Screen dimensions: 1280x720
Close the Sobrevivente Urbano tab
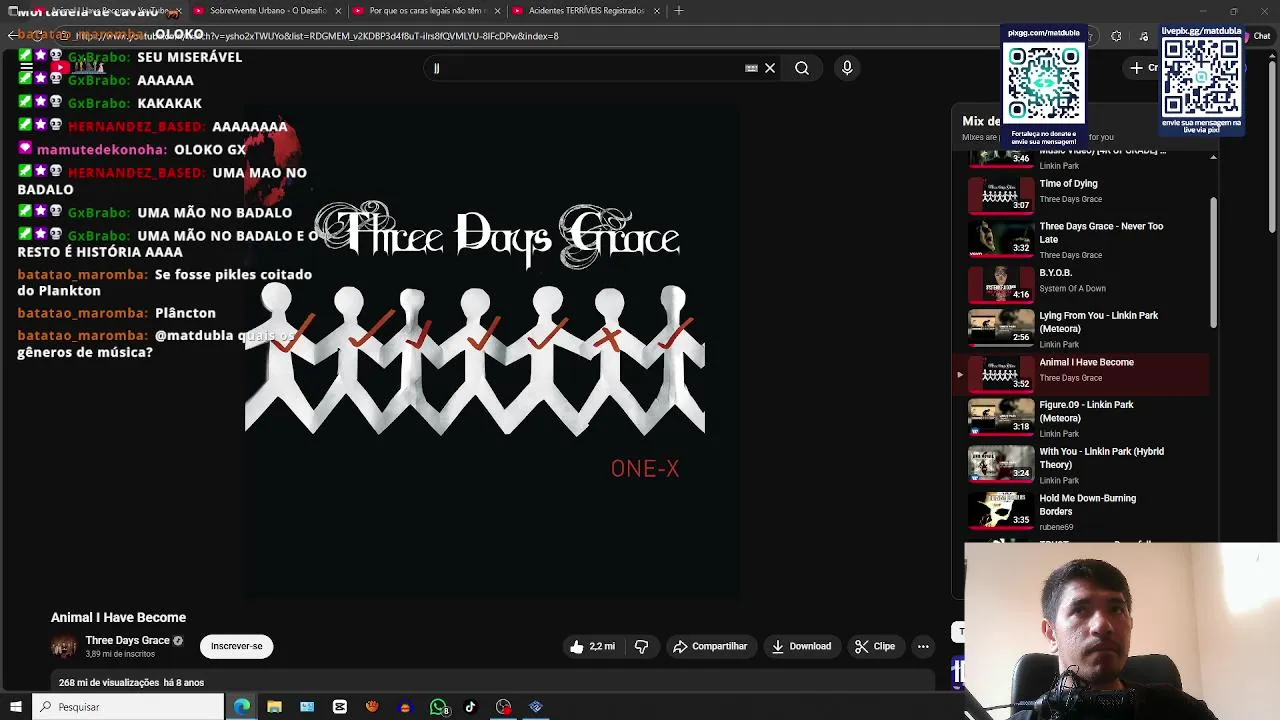(x=337, y=11)
